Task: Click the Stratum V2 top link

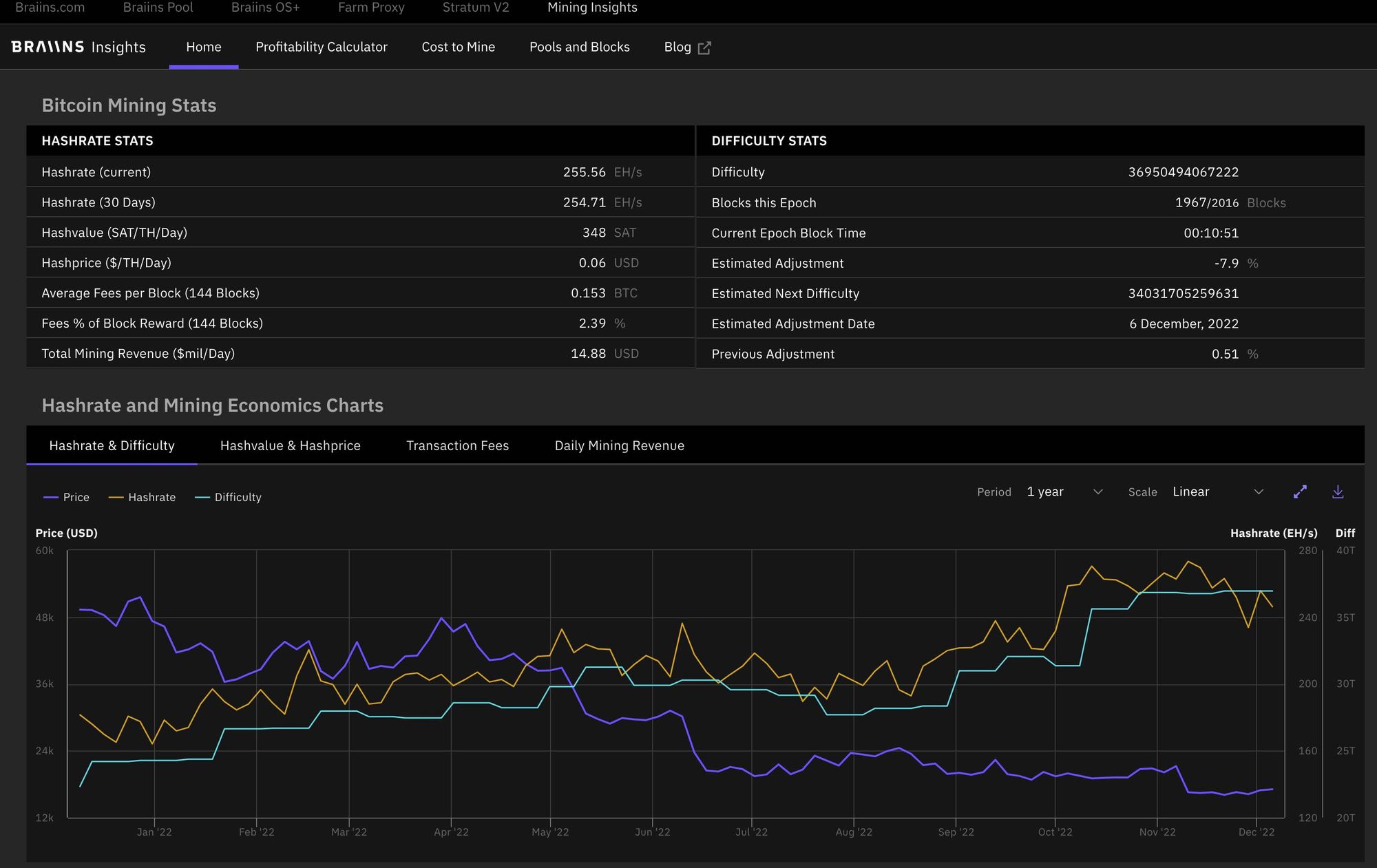Action: click(475, 8)
